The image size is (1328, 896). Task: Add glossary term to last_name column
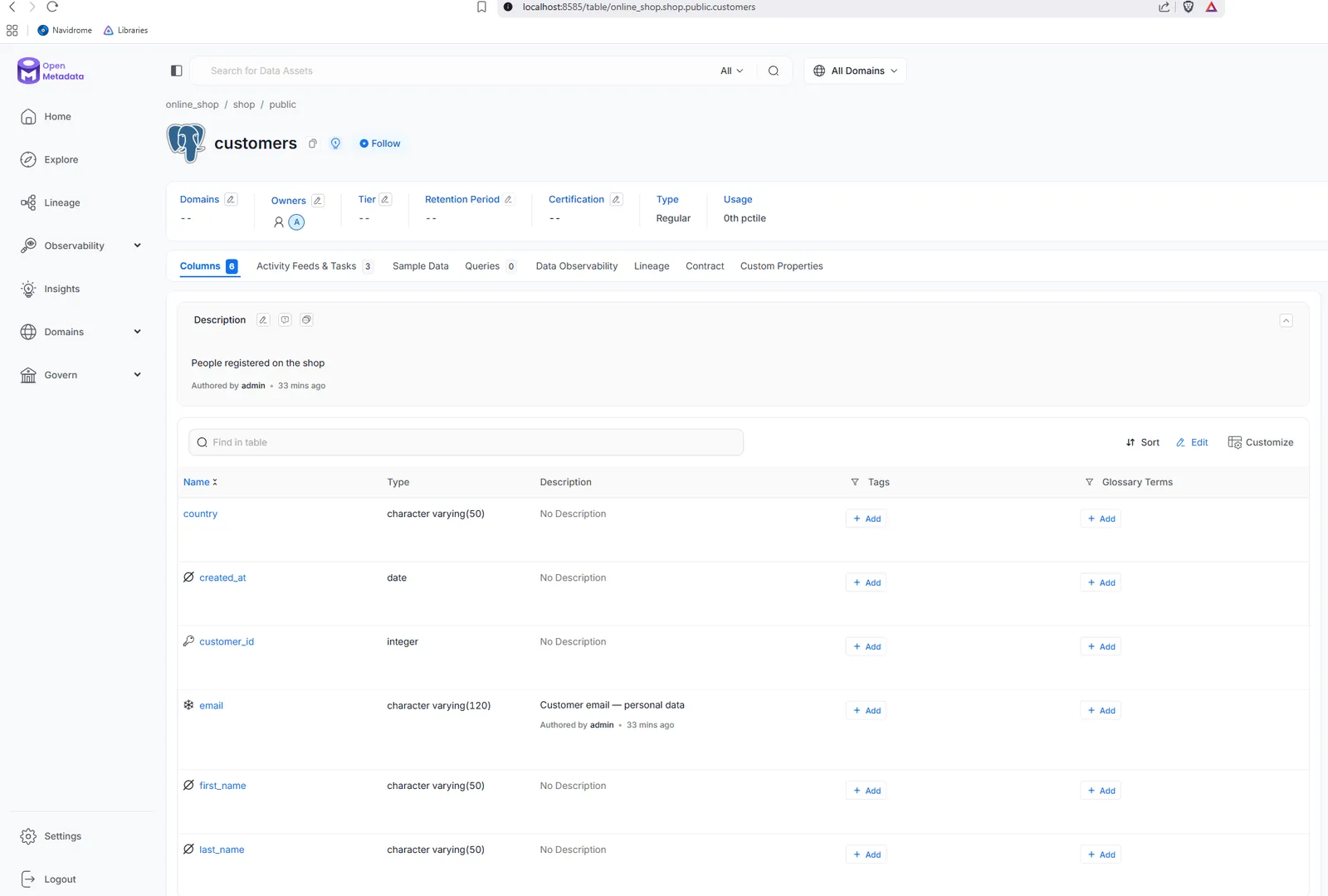[x=1101, y=855]
